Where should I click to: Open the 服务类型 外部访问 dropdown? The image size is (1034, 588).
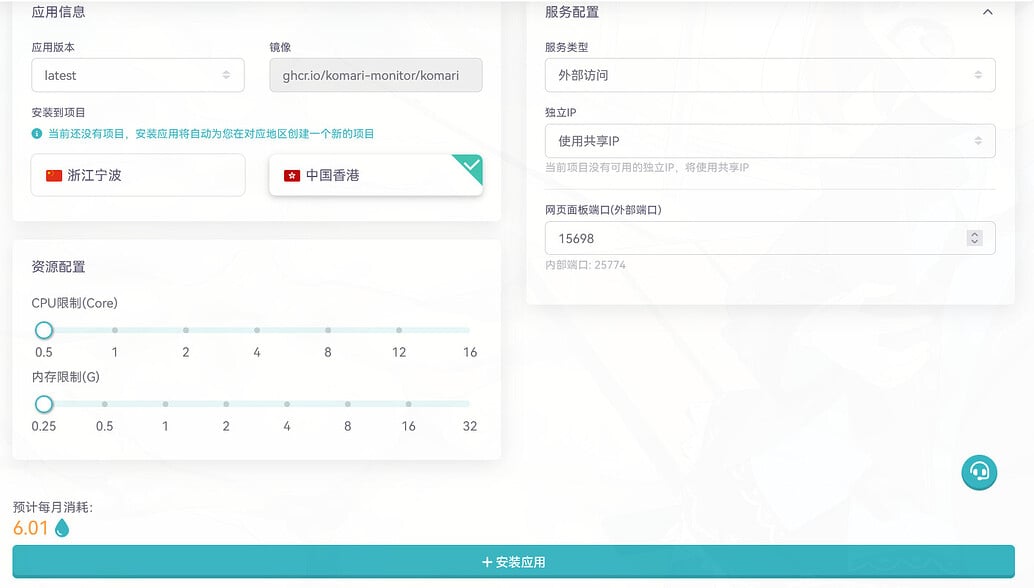click(x=769, y=75)
